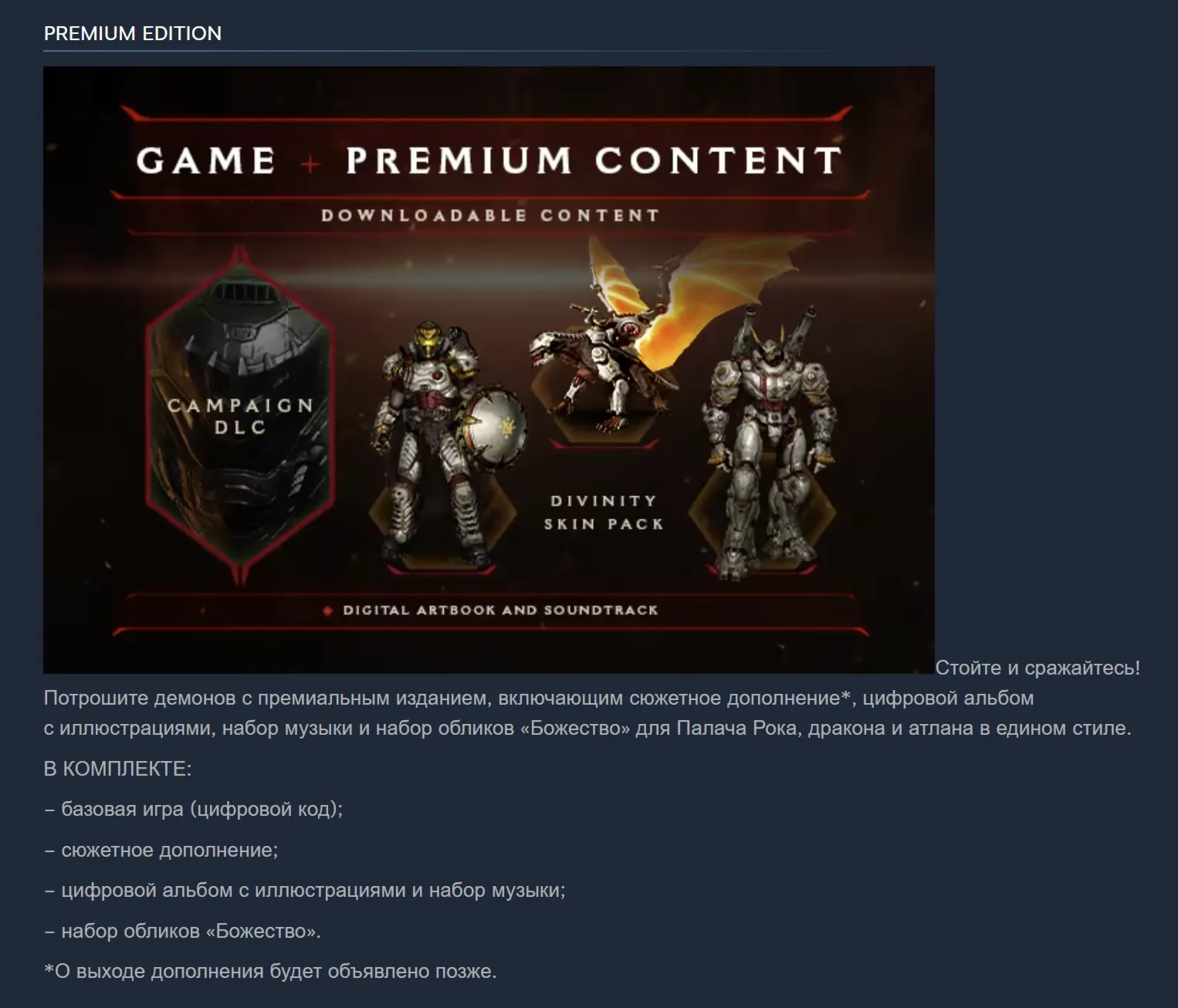Click the 'сюжетное дополнение' list item
1178x1008 pixels.
click(x=161, y=850)
